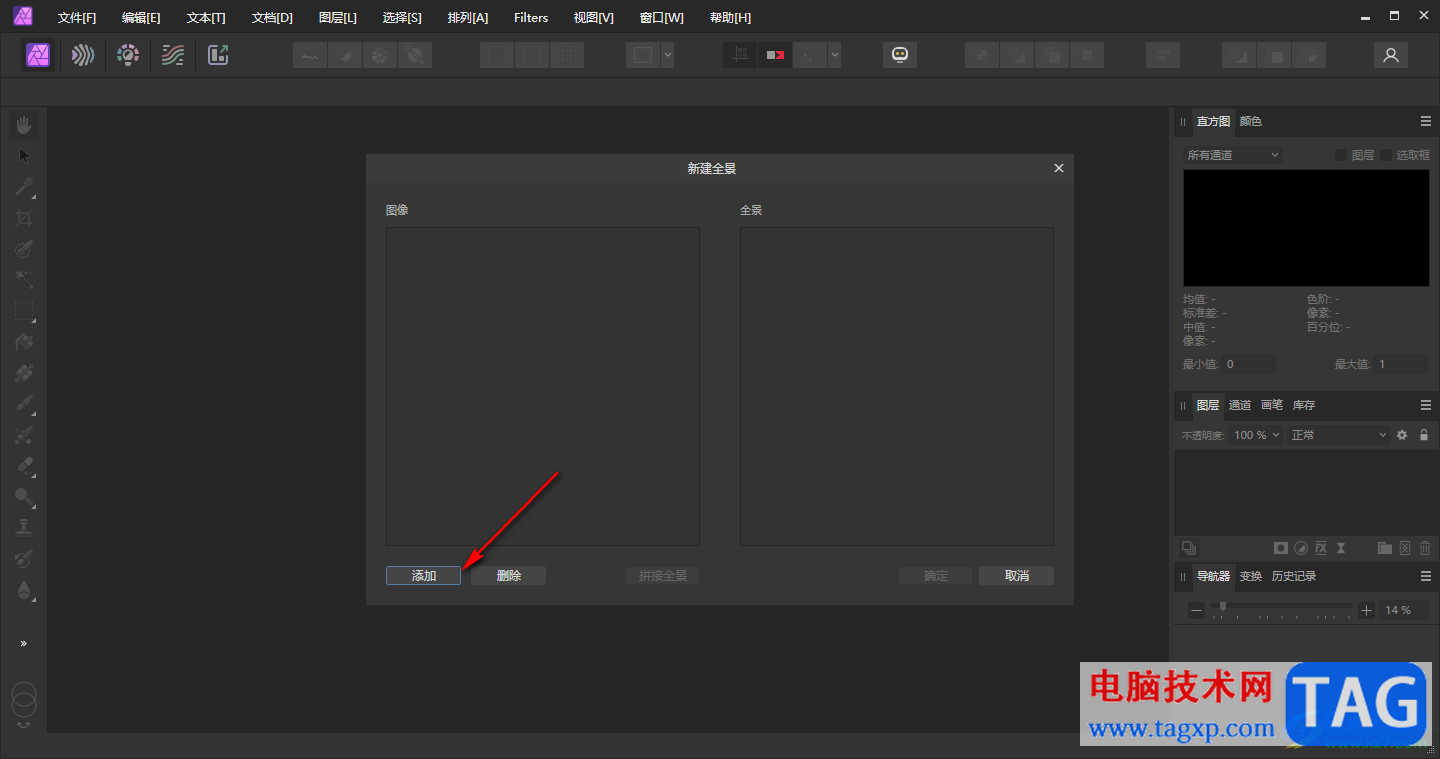Viewport: 1440px width, 759px height.
Task: Switch to the Photo persona icon
Action: [x=39, y=55]
